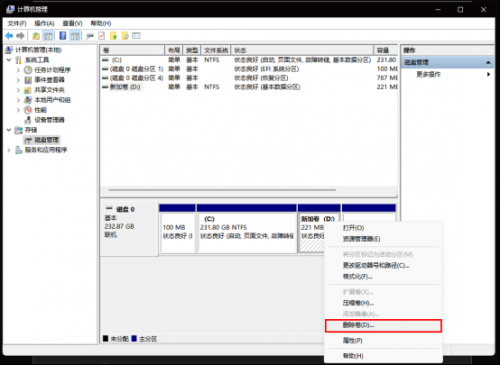
Task: Click the 系统工具 tools icon in tree
Action: [x=19, y=60]
